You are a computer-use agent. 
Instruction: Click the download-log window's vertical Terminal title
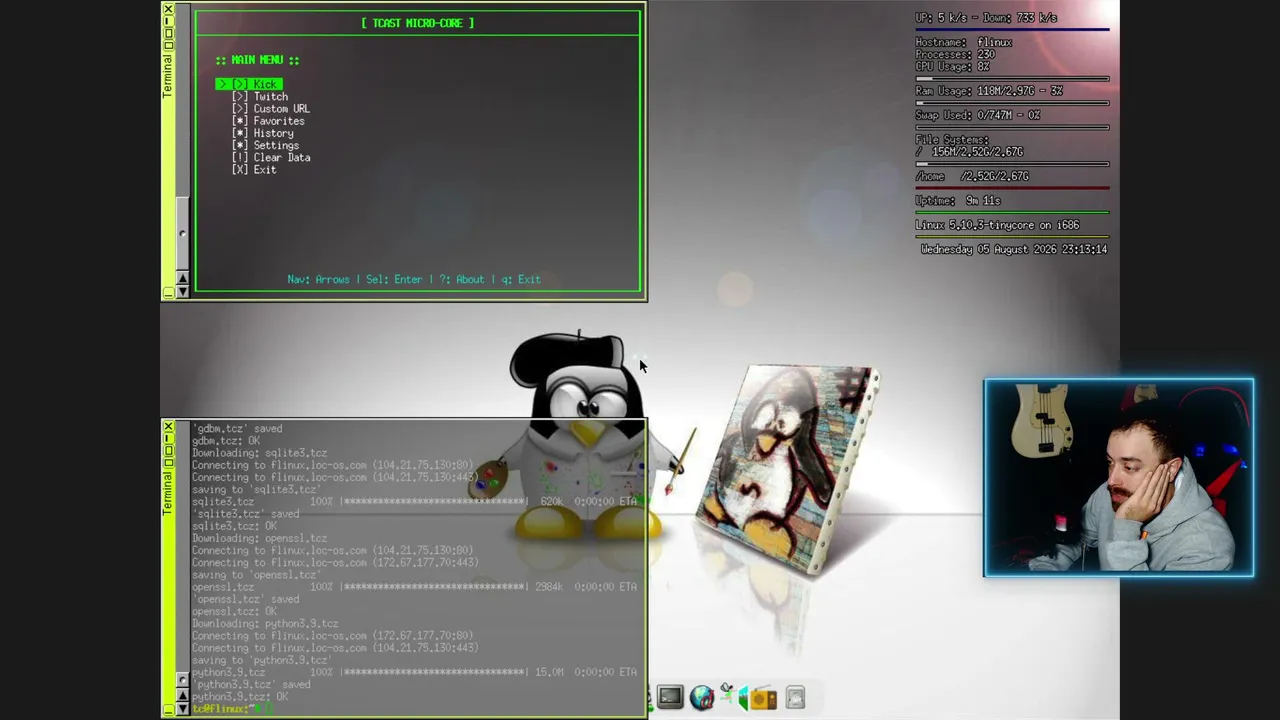(x=168, y=493)
